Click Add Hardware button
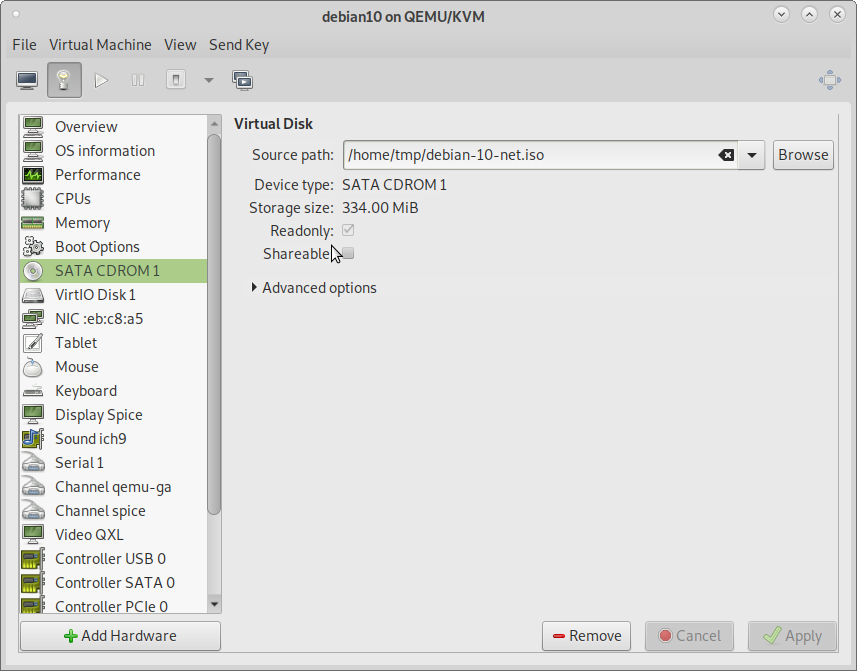The height and width of the screenshot is (671, 857). 120,636
